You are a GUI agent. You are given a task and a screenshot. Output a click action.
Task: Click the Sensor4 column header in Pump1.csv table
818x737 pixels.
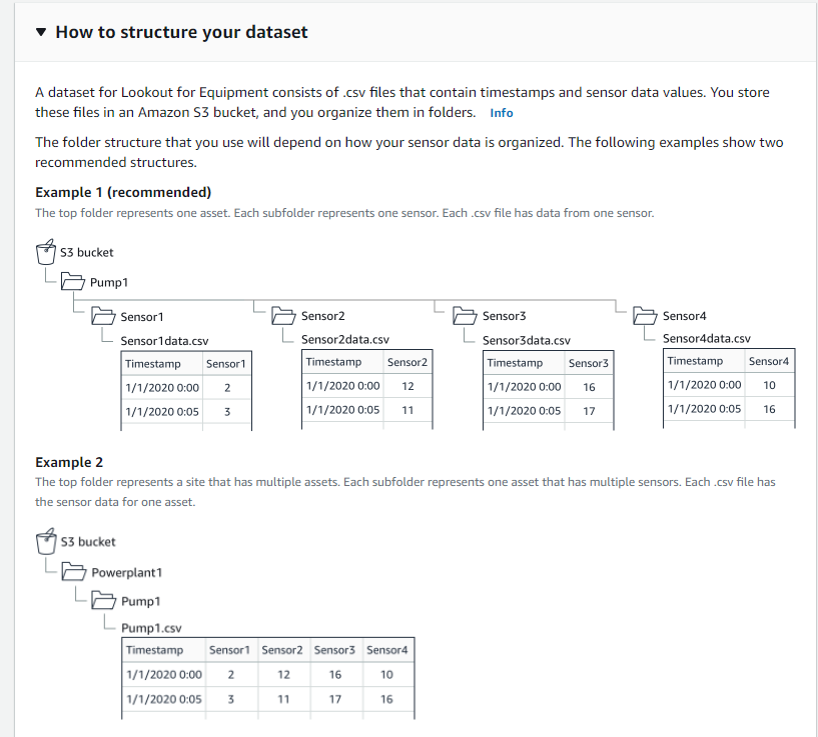(387, 650)
